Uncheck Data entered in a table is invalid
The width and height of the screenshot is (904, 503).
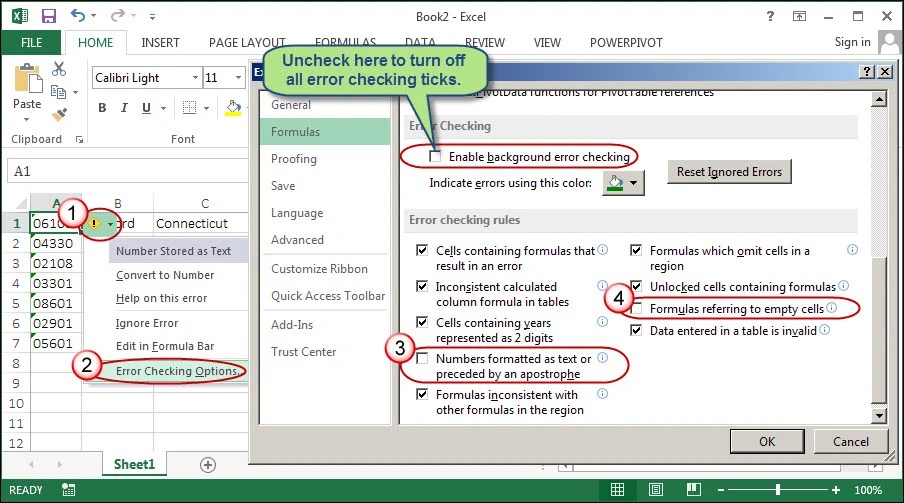[x=636, y=331]
